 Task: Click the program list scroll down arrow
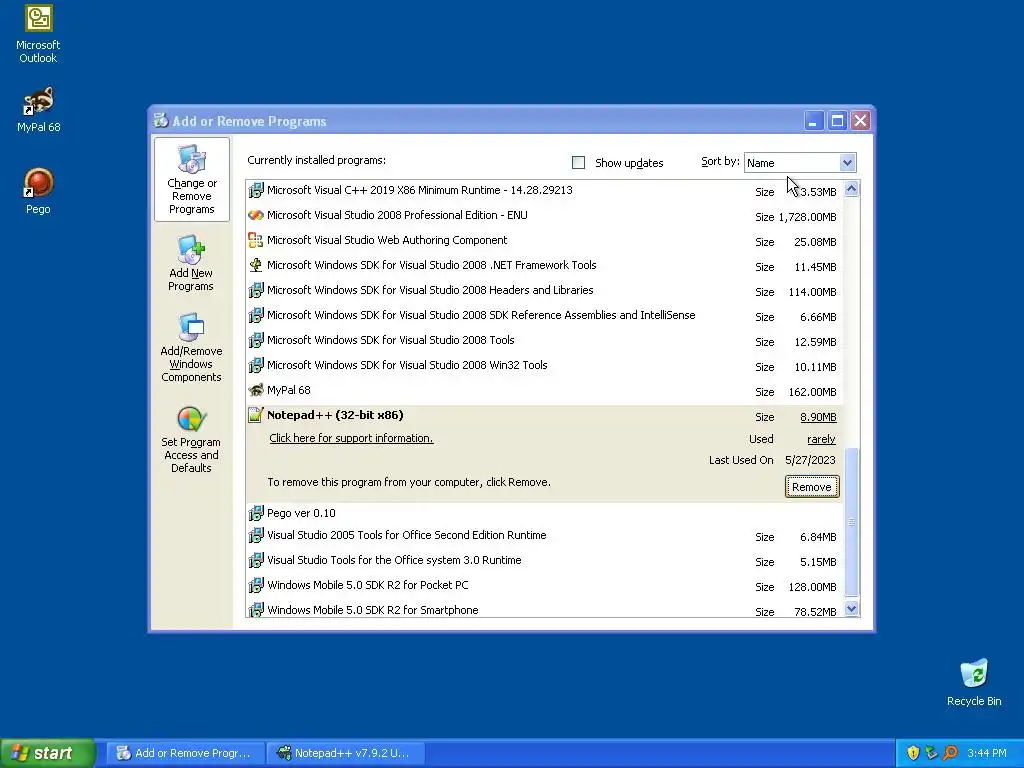(851, 609)
